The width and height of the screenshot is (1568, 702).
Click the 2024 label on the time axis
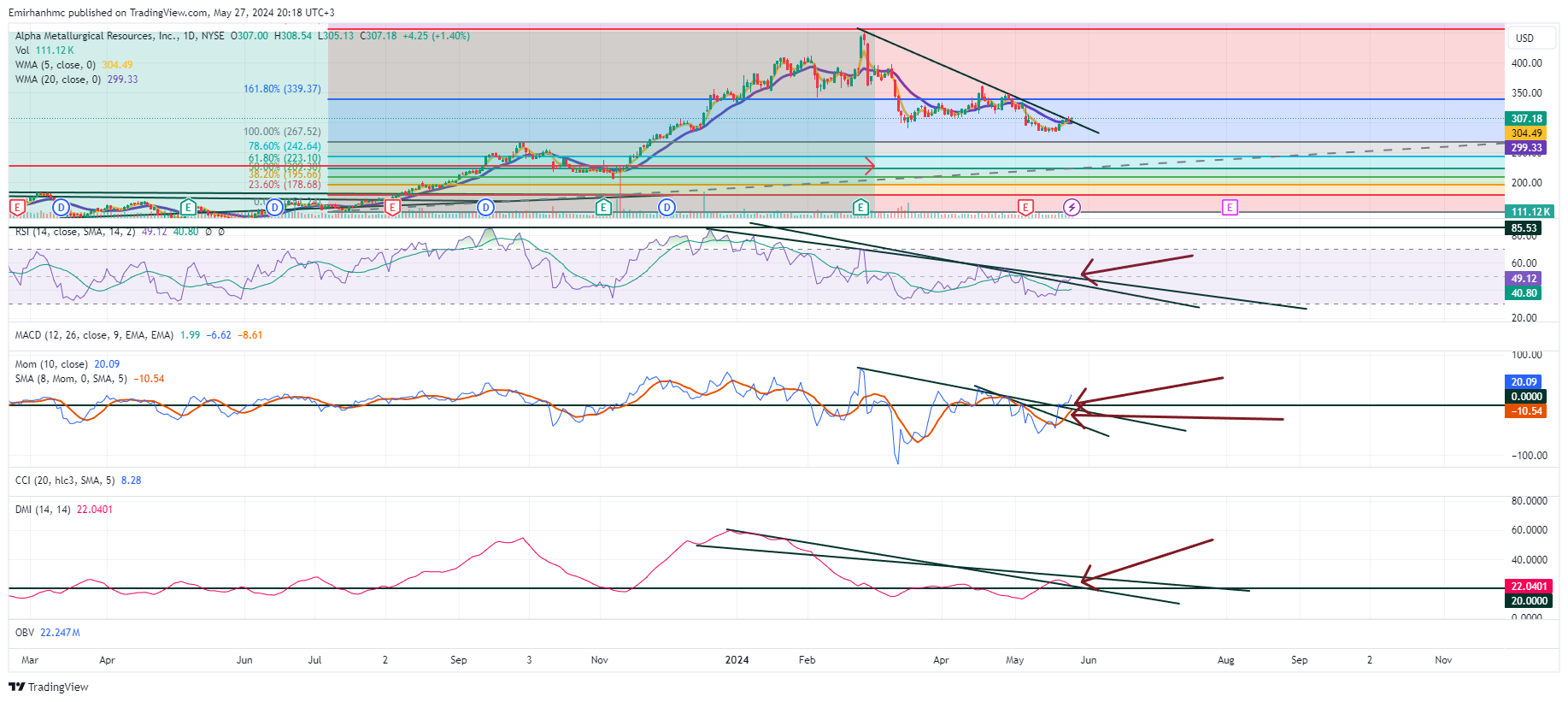tap(737, 660)
